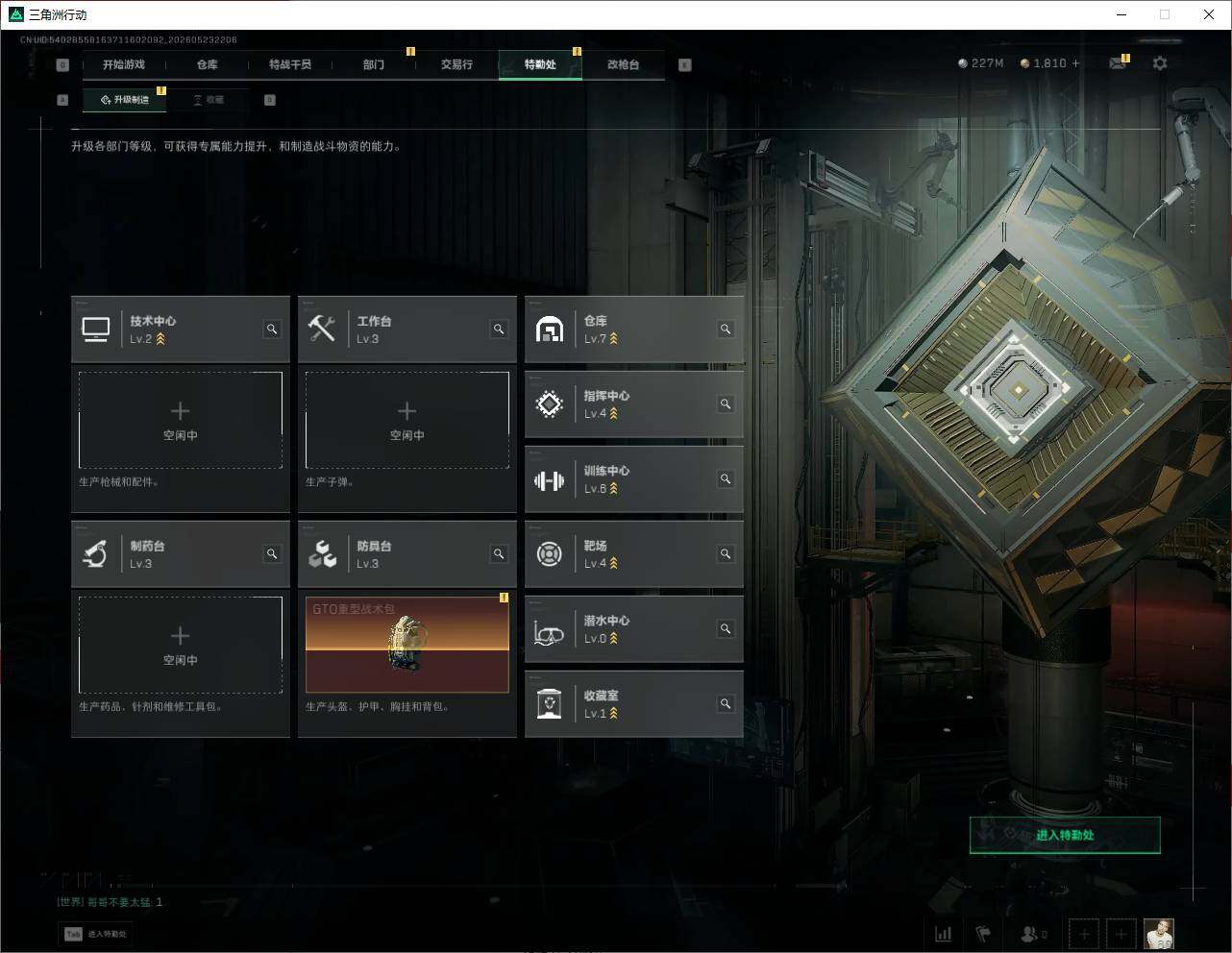Click the 指挥中心 Lv.4 label
1232x953 pixels.
coord(595,414)
